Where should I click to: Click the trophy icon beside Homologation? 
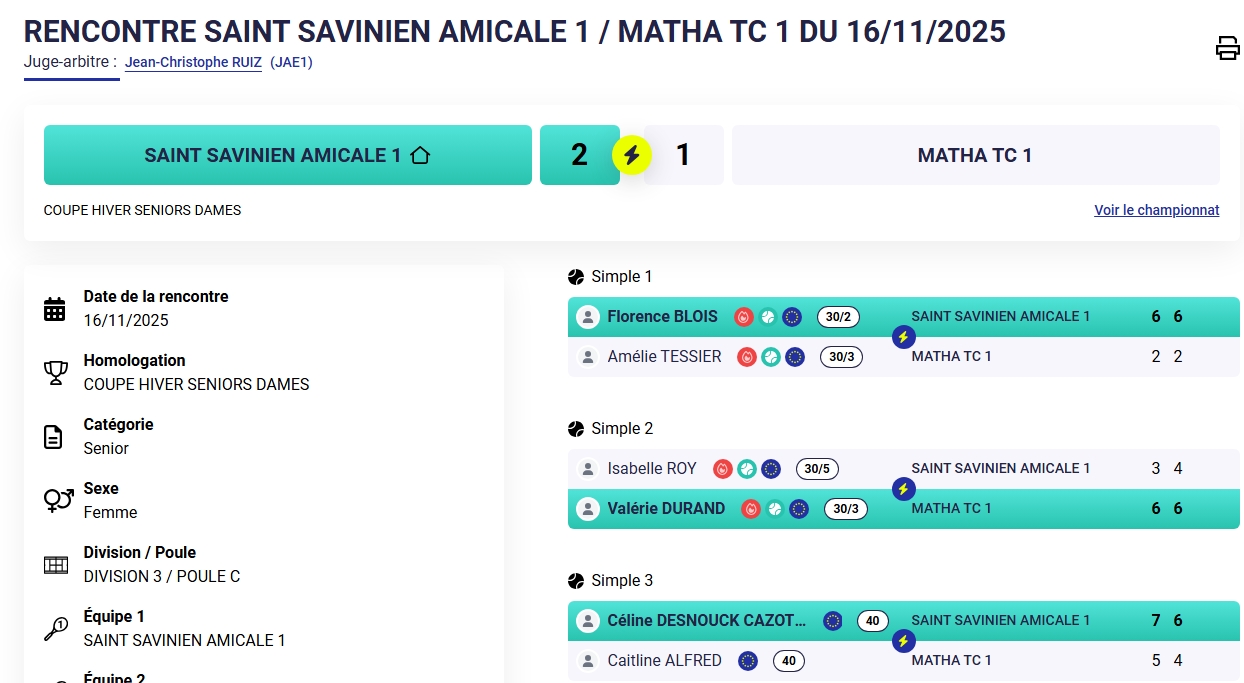[55, 373]
